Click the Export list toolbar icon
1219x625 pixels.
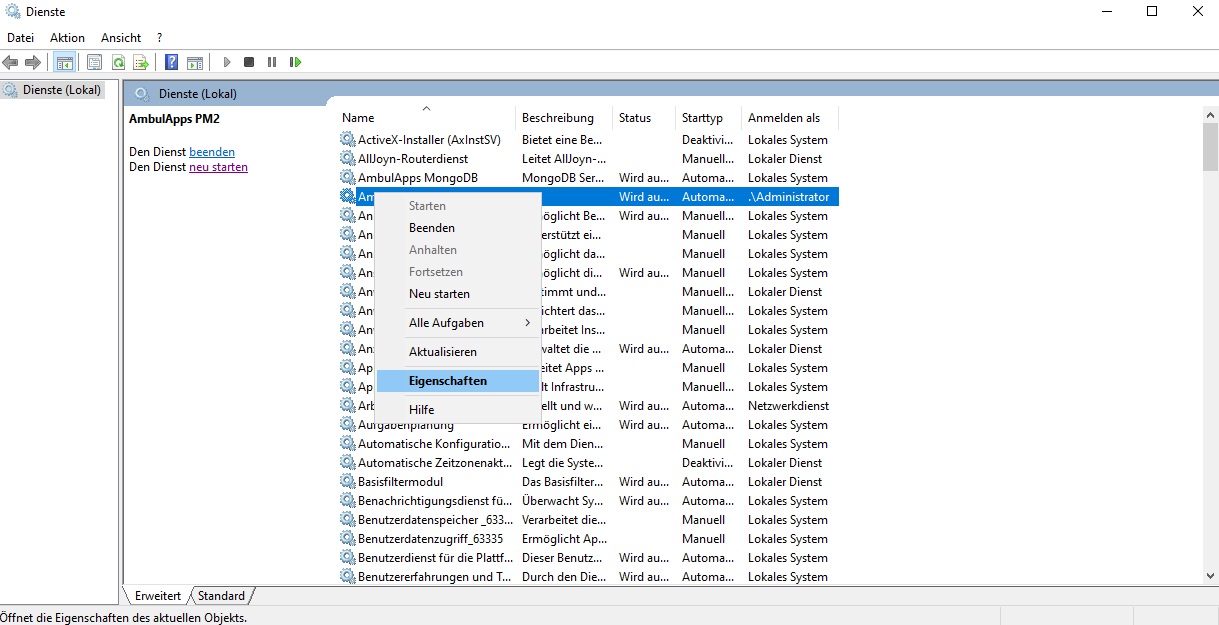[142, 62]
